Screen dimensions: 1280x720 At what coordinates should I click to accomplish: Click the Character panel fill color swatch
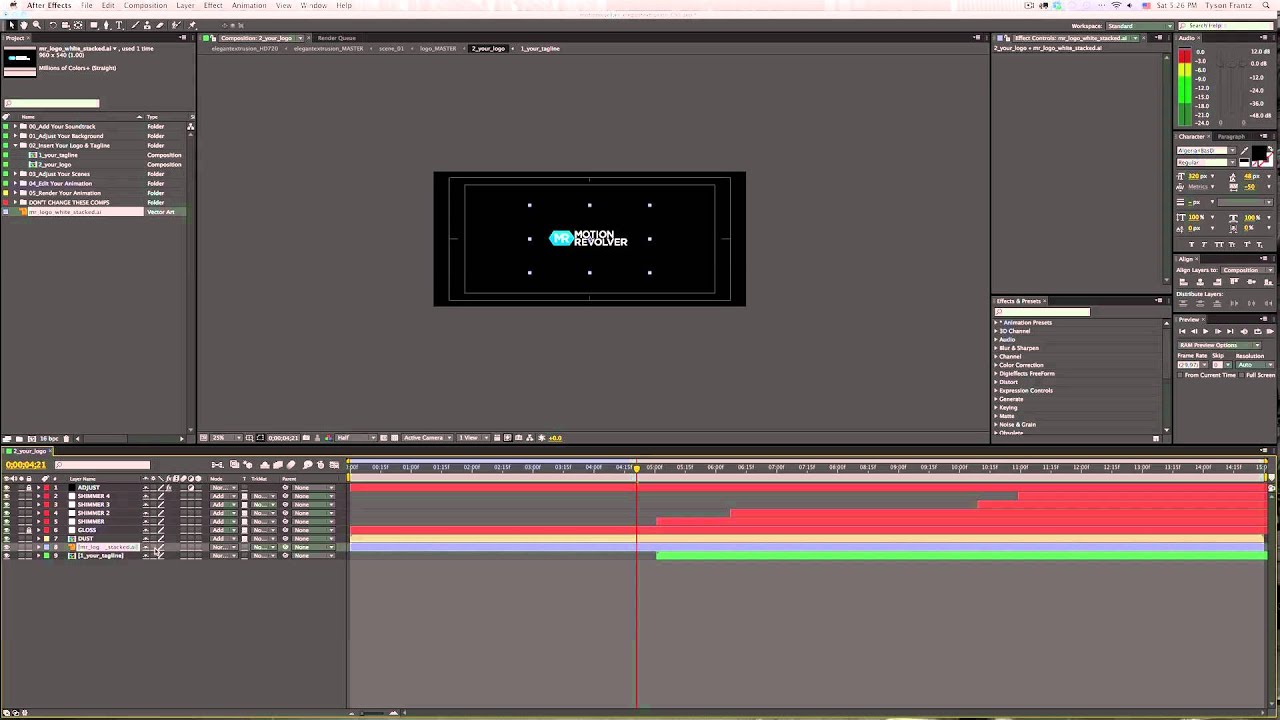pyautogui.click(x=1259, y=152)
